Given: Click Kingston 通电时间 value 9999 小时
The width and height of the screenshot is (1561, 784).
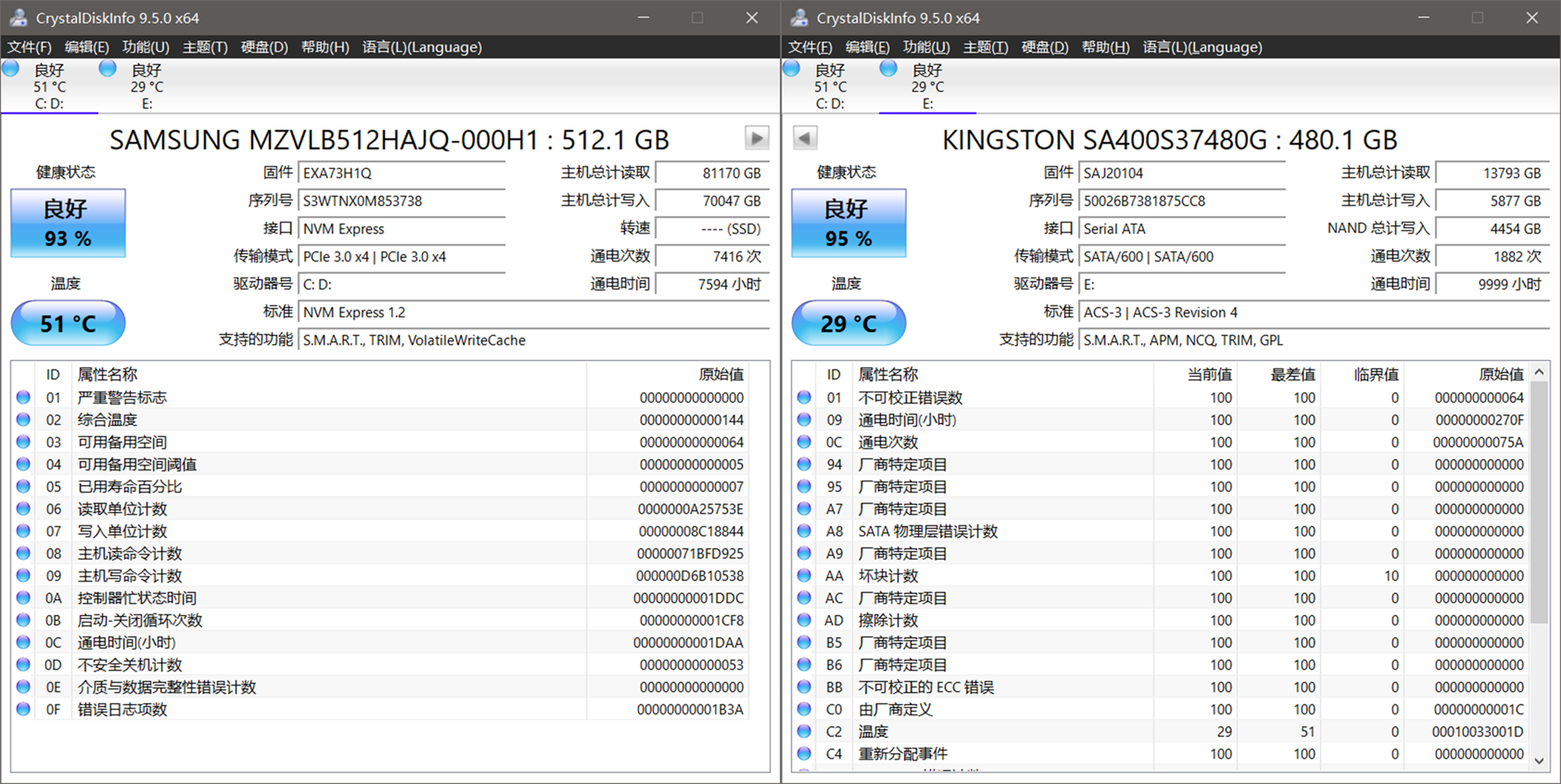Looking at the screenshot, I should point(1493,285).
